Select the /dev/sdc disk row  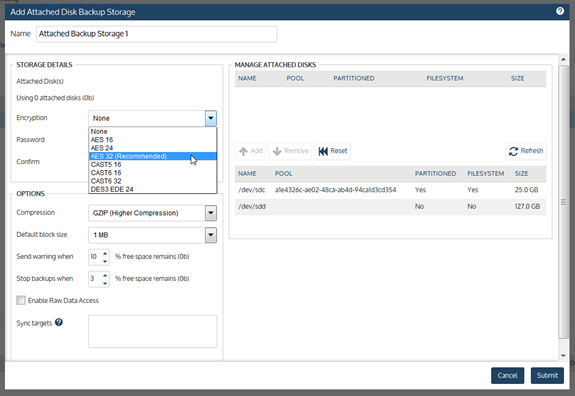(390, 190)
